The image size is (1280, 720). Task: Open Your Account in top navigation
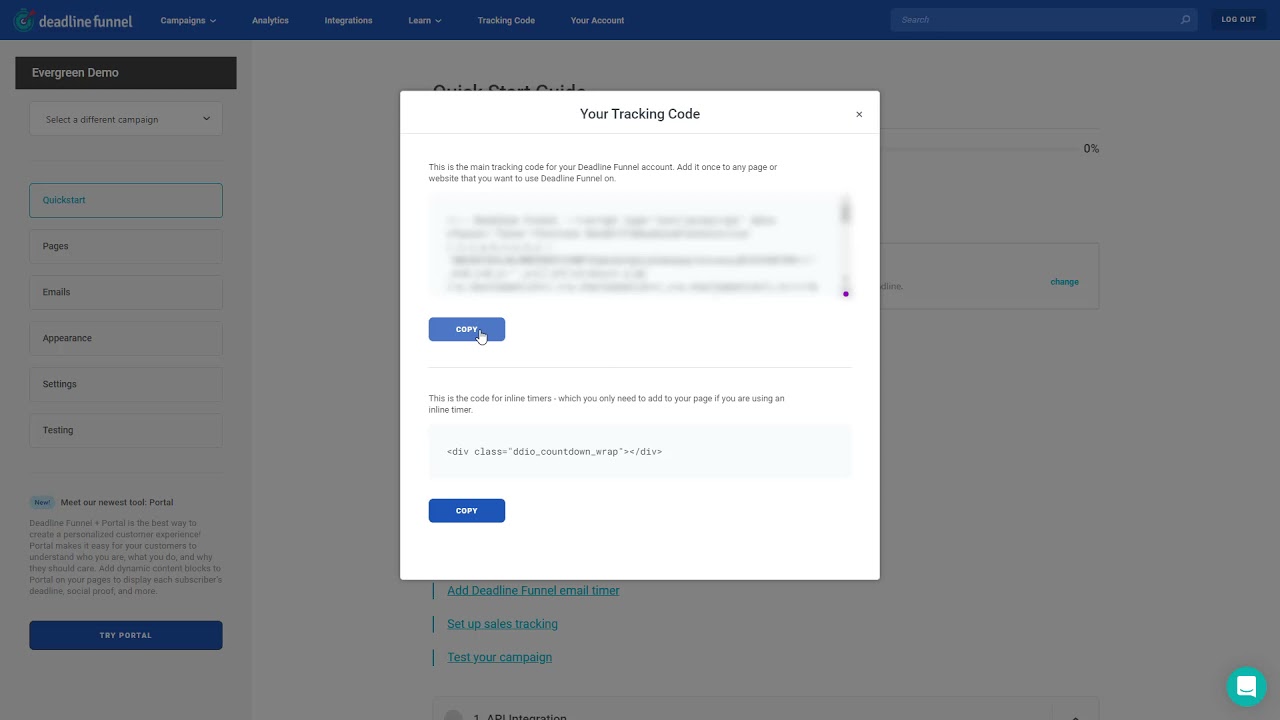point(597,20)
